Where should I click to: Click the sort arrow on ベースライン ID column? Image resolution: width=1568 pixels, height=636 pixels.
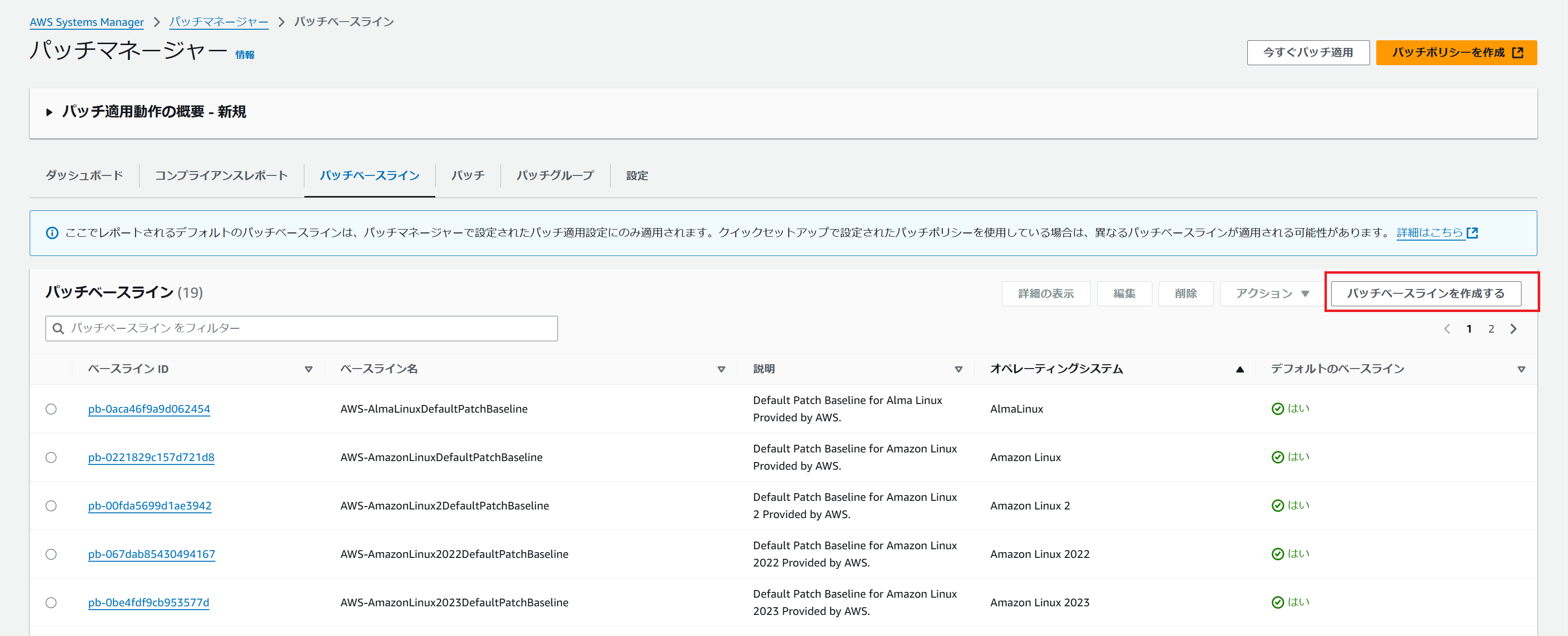(309, 370)
